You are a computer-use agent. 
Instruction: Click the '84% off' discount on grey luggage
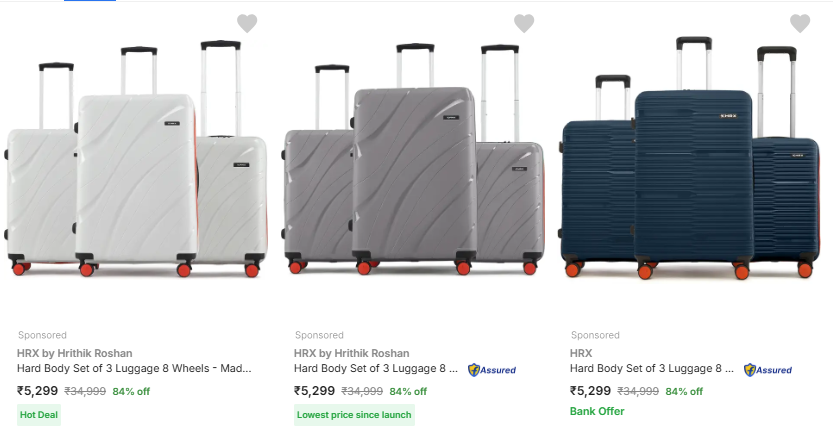[x=408, y=392]
